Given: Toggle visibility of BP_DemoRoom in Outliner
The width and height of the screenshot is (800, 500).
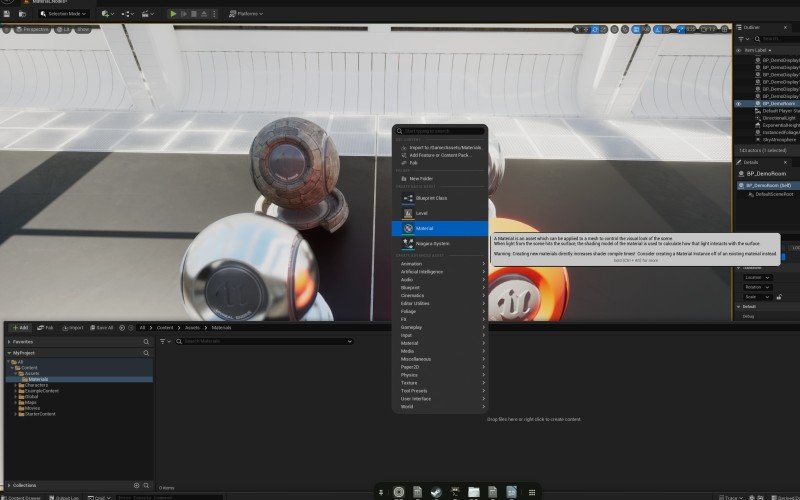Looking at the screenshot, I should pyautogui.click(x=738, y=104).
